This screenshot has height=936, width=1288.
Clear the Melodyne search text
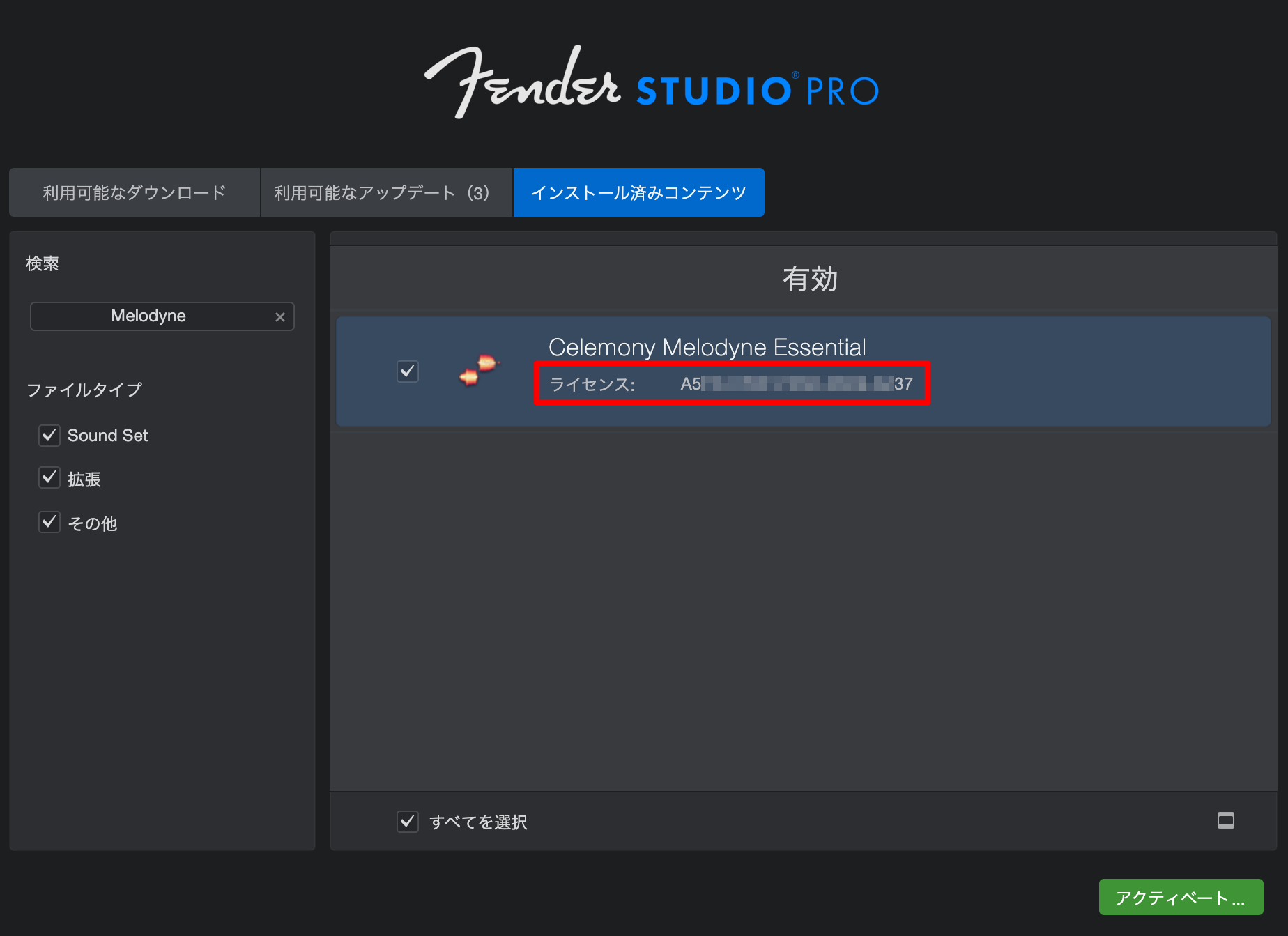point(280,317)
